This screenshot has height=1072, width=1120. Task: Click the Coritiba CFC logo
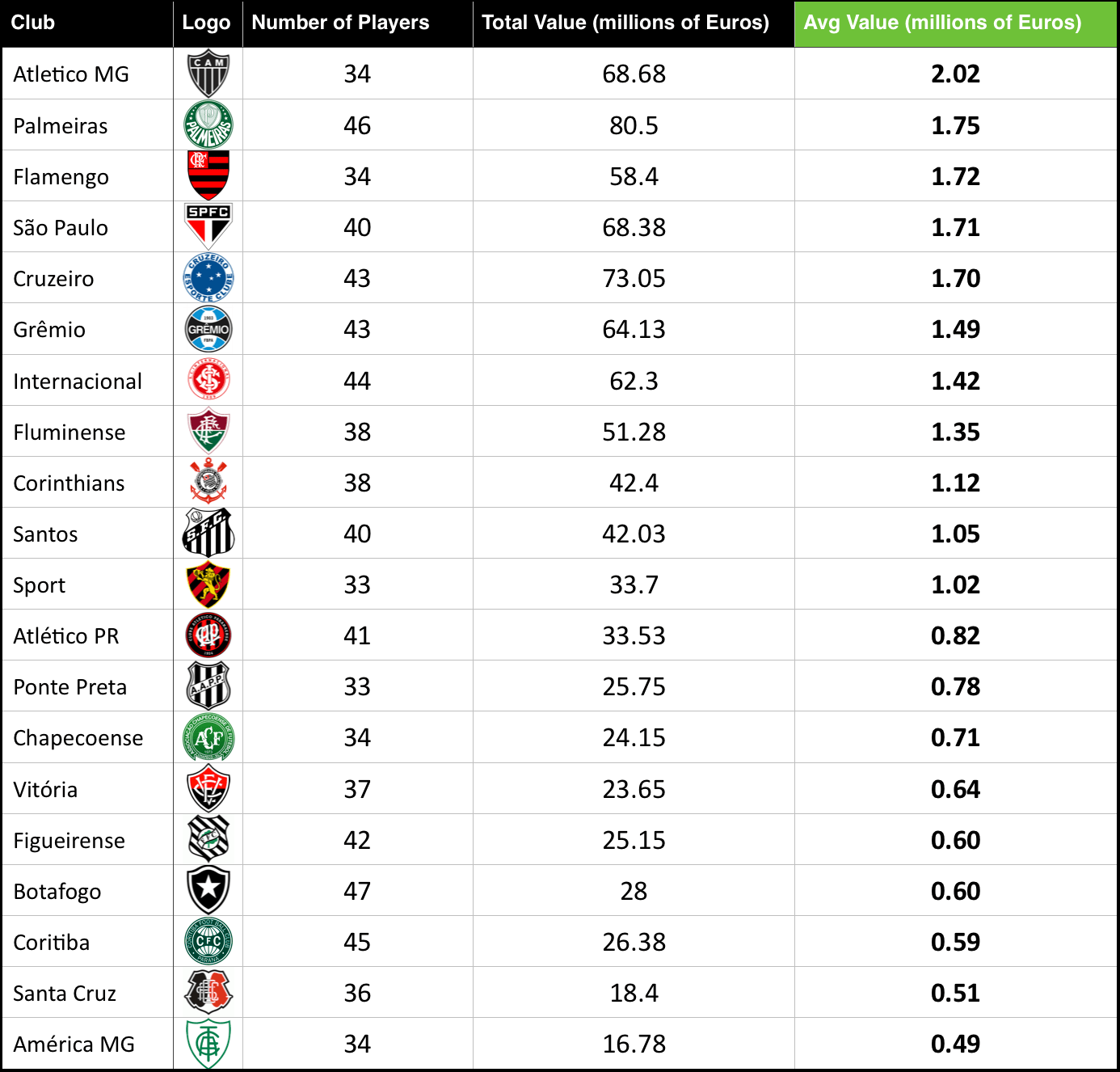tap(208, 941)
